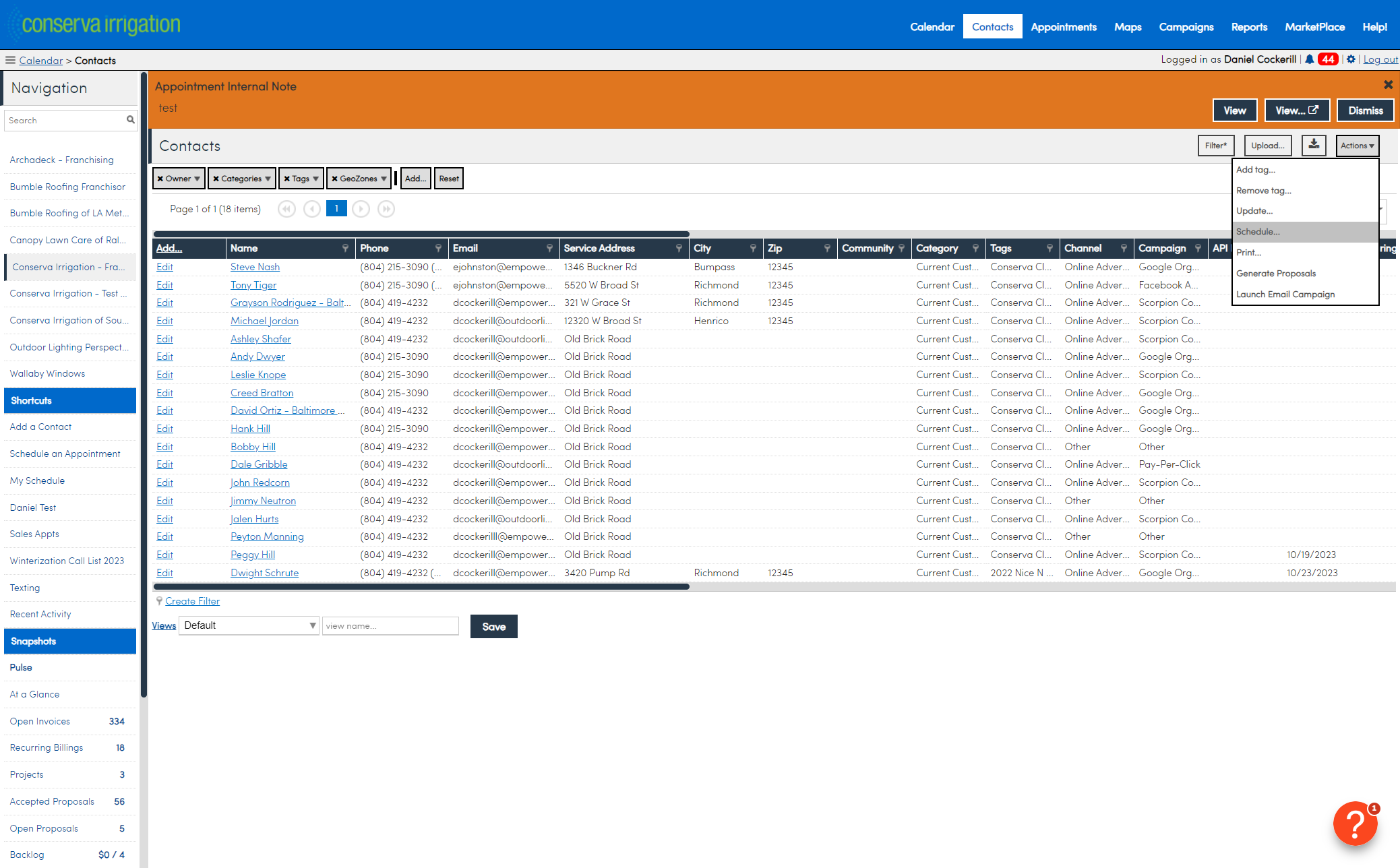
Task: Open the hamburger menu beside the Calendar breadcrumb
Action: click(x=10, y=60)
